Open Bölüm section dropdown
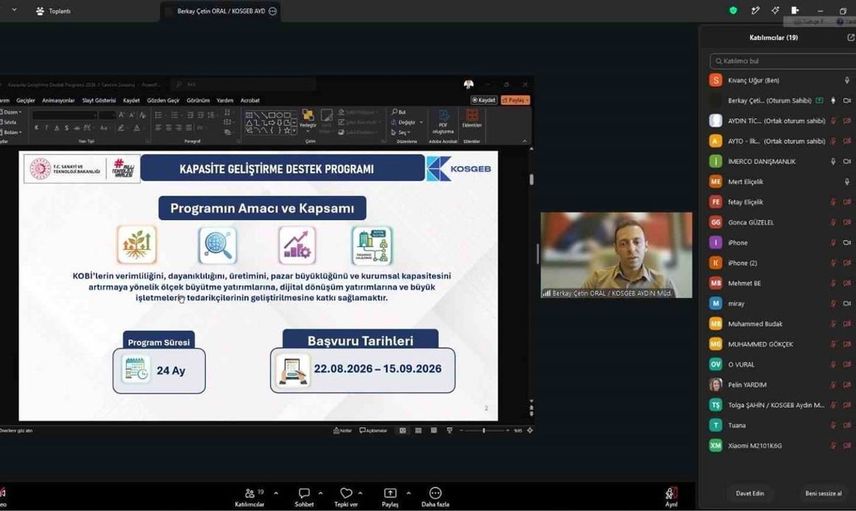Viewport: 856px width, 511px height. [x=11, y=132]
